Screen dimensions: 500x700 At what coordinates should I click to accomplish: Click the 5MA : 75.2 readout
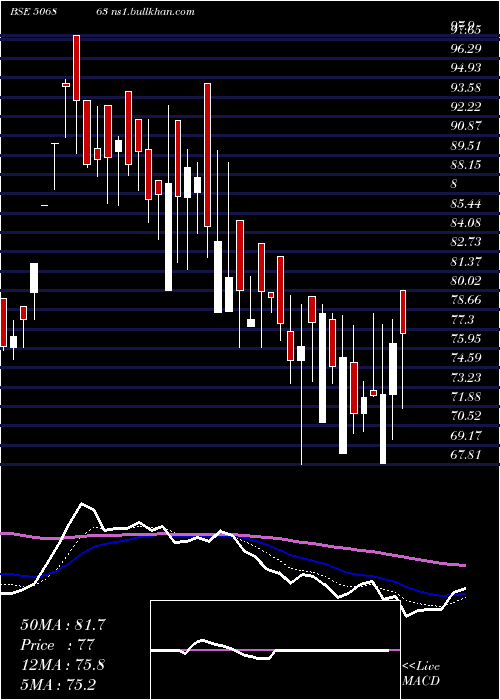coord(58,684)
